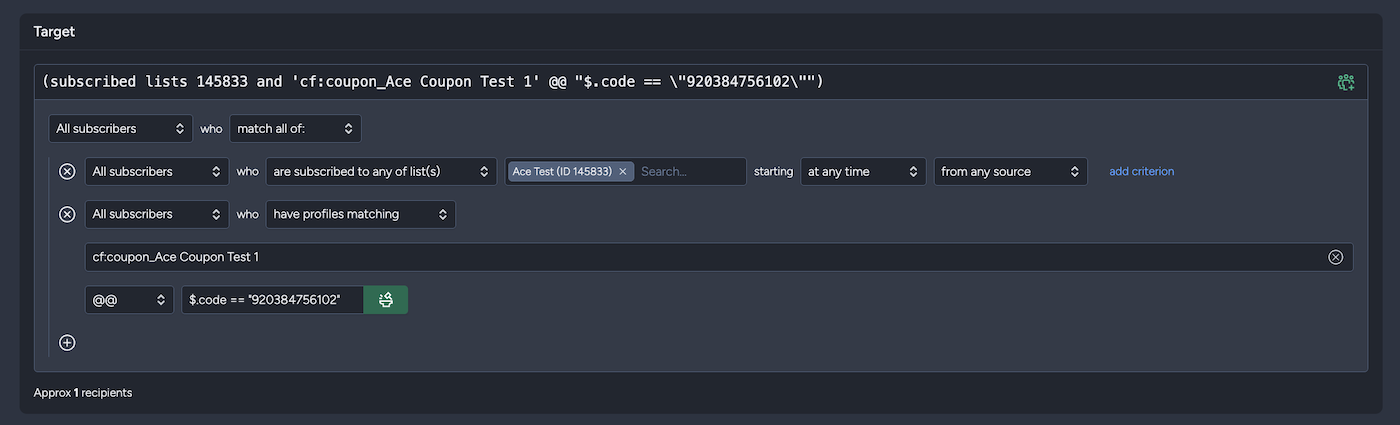Open the match all of dropdown
The image size is (1400, 425).
coord(295,128)
